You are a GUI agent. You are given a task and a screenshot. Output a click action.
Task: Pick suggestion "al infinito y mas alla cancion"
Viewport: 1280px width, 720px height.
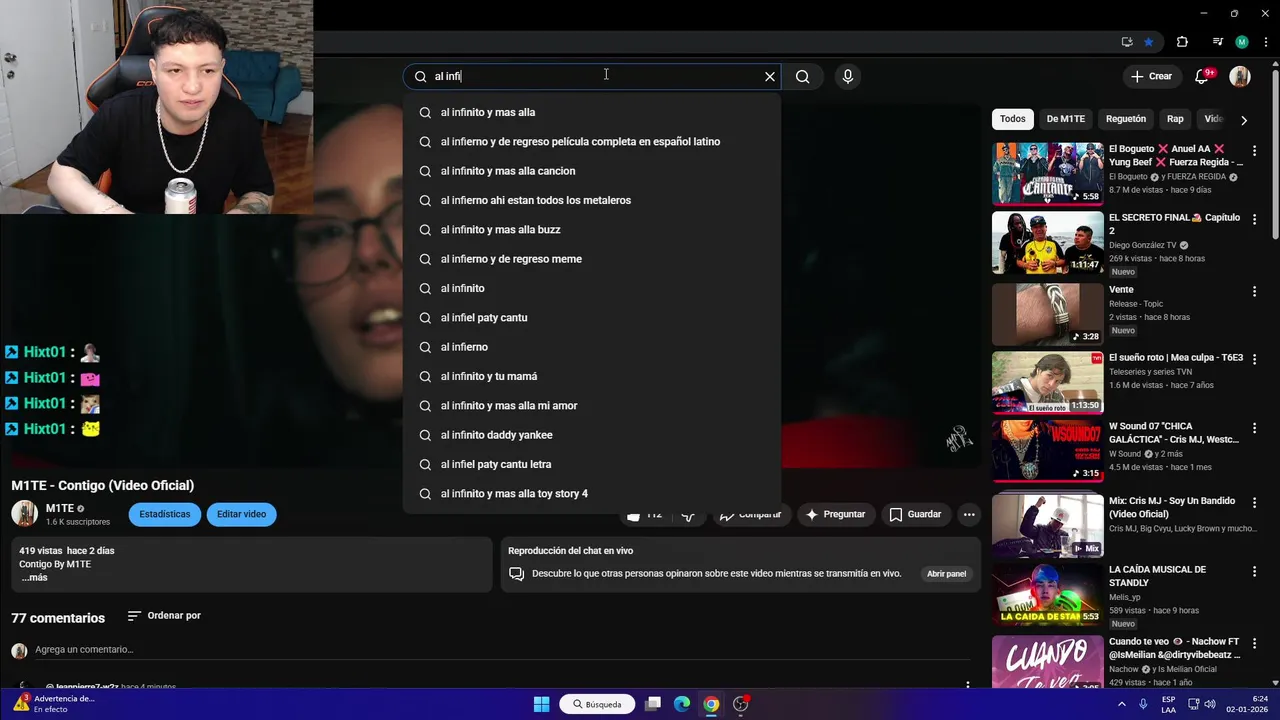[x=592, y=171]
